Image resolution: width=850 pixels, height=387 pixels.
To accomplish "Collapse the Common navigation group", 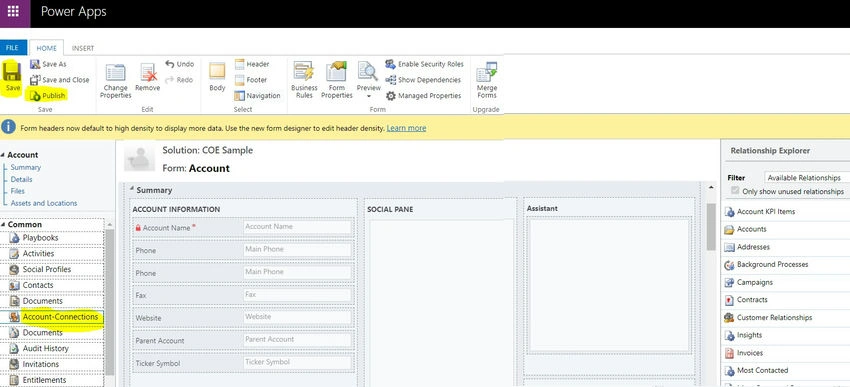I will pos(3,224).
